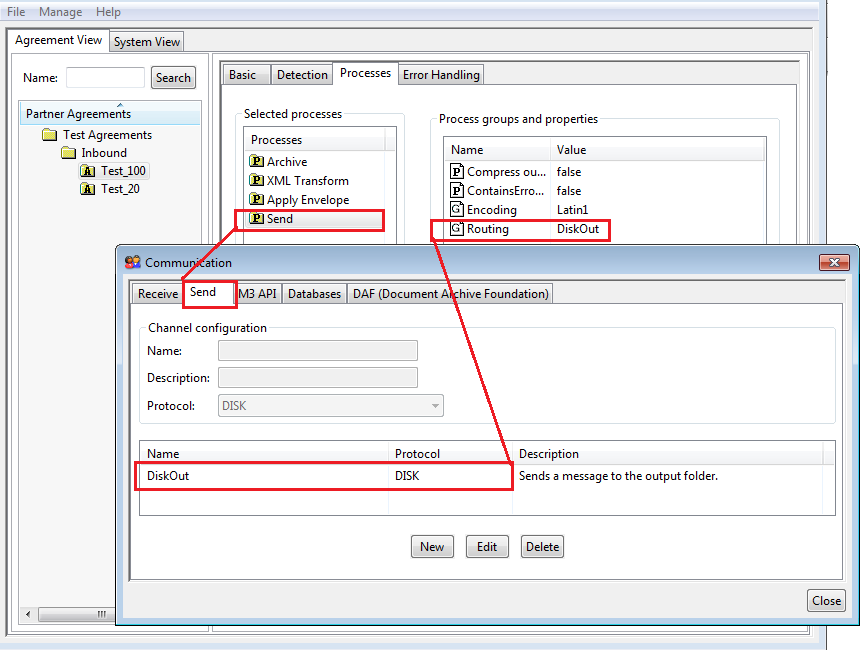Collapse the Partner Agreements panel header
This screenshot has width=863, height=650.
120,105
